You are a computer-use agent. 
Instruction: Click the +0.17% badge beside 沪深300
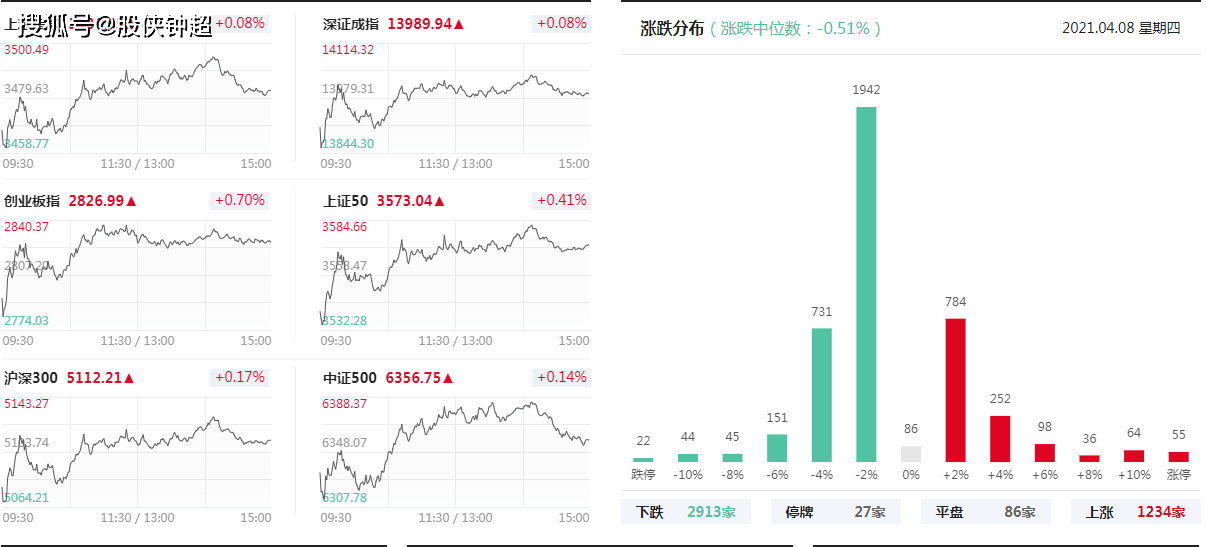click(239, 377)
